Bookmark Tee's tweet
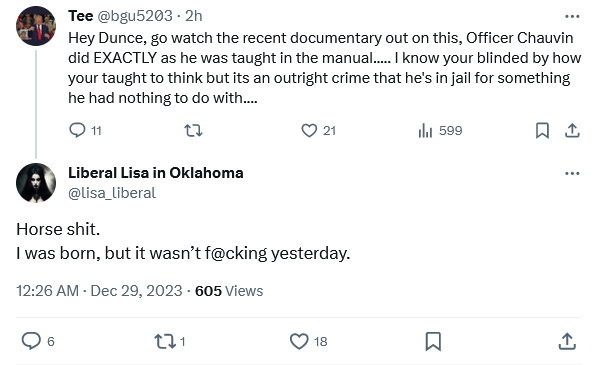 tap(542, 130)
